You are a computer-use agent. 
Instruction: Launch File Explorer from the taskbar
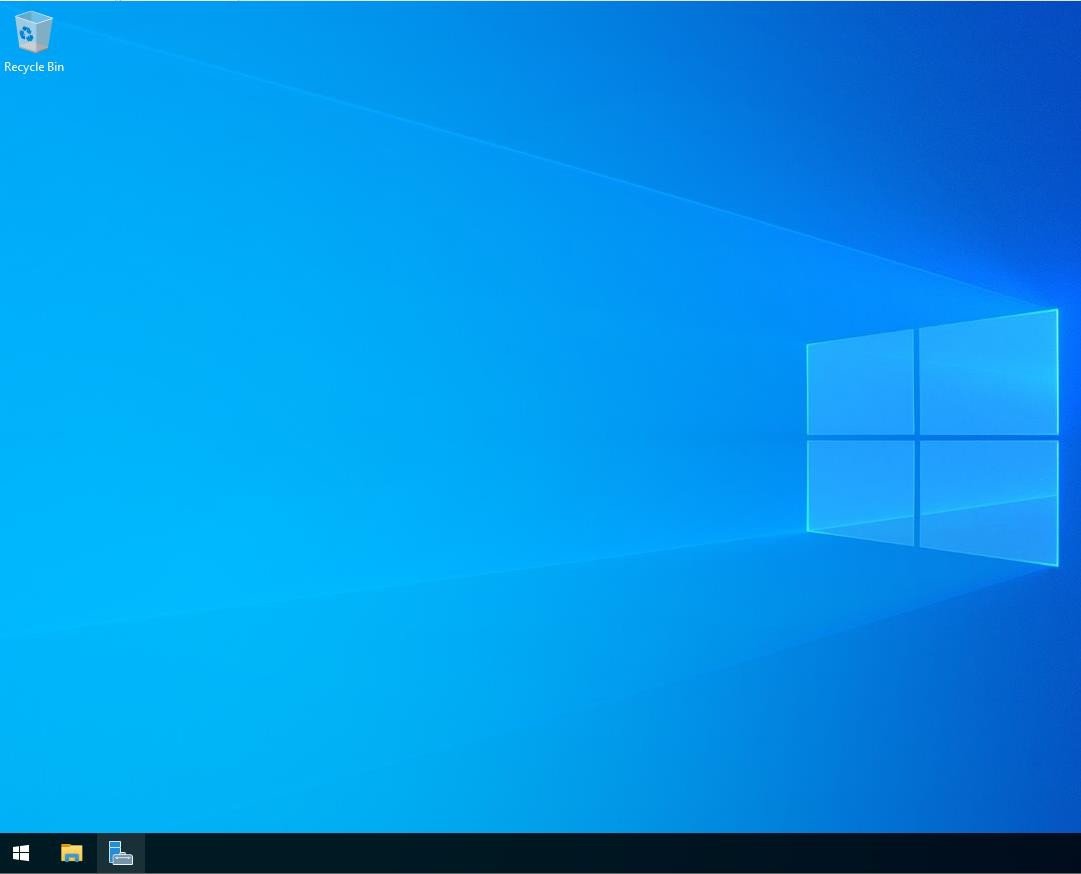(72, 853)
